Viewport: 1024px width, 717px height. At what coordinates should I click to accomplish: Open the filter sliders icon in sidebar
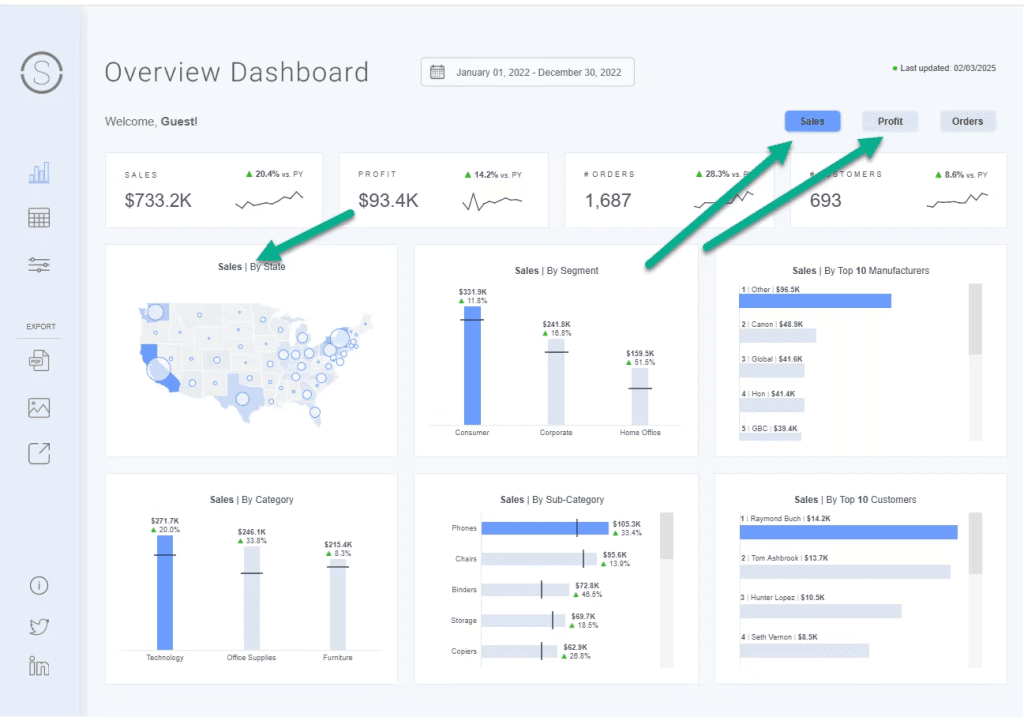tap(39, 265)
